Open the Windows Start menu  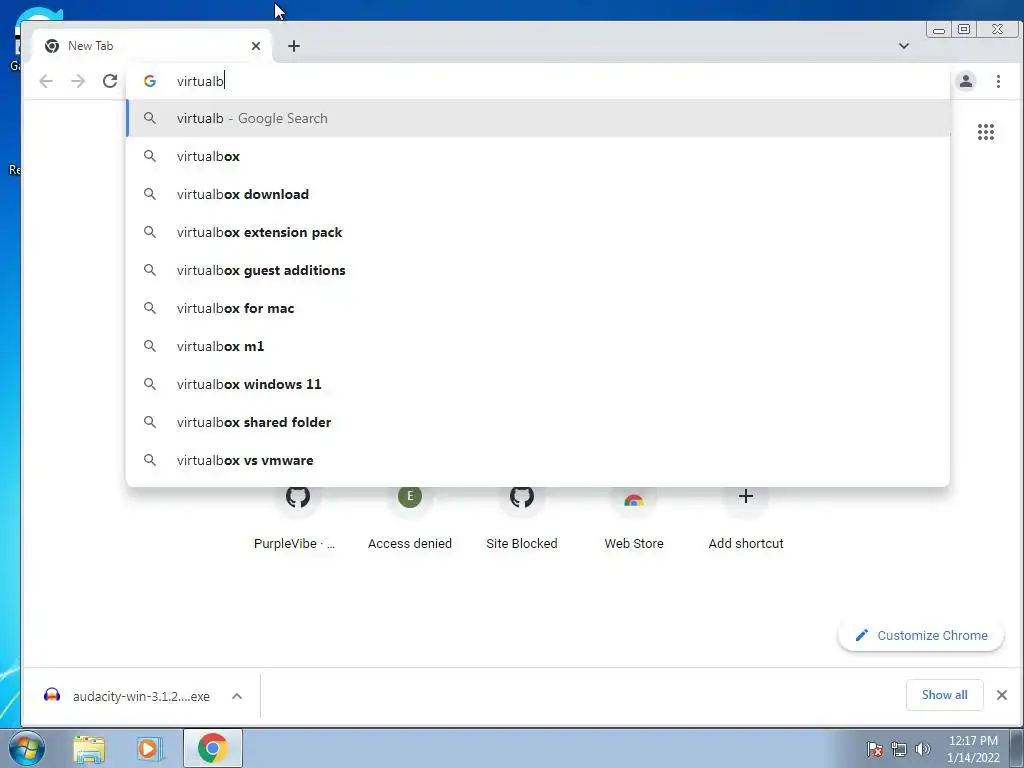[x=27, y=748]
